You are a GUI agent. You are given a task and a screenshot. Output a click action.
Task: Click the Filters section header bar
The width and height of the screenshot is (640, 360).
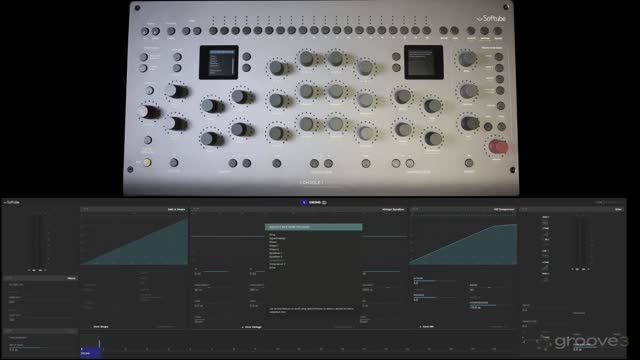point(40,278)
